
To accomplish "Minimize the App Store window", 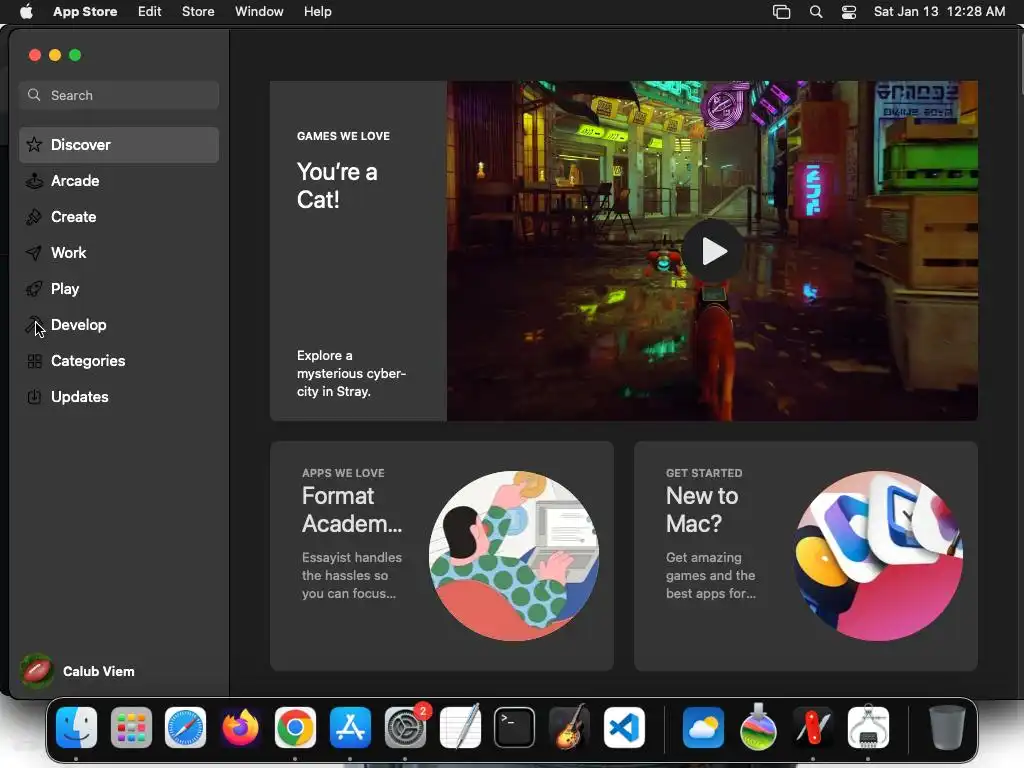I will (55, 55).
